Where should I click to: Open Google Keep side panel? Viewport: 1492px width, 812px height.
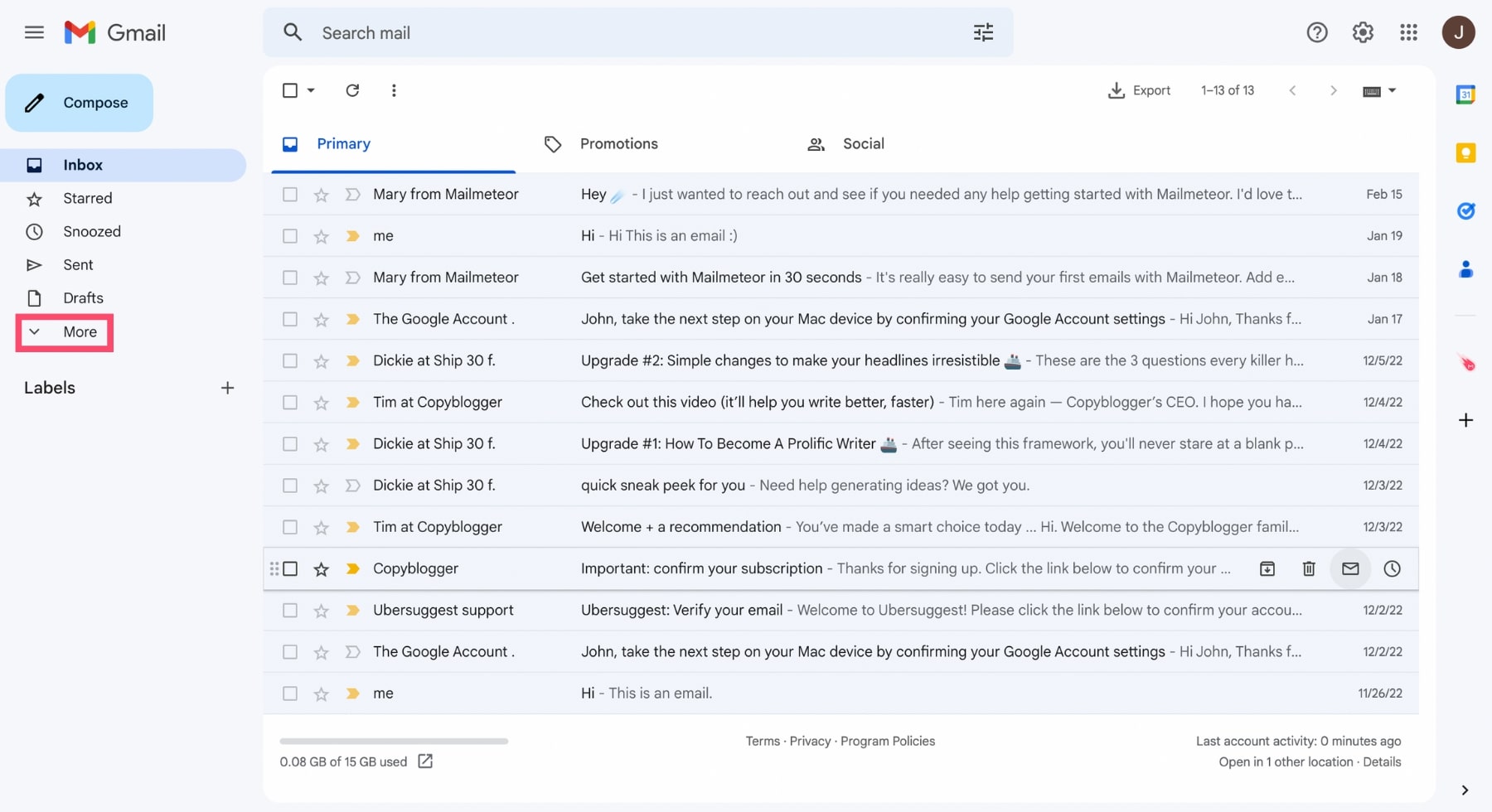point(1465,152)
